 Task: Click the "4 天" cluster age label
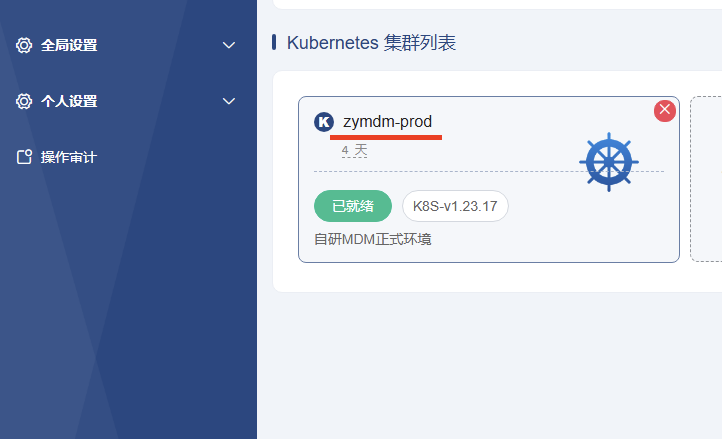(354, 150)
